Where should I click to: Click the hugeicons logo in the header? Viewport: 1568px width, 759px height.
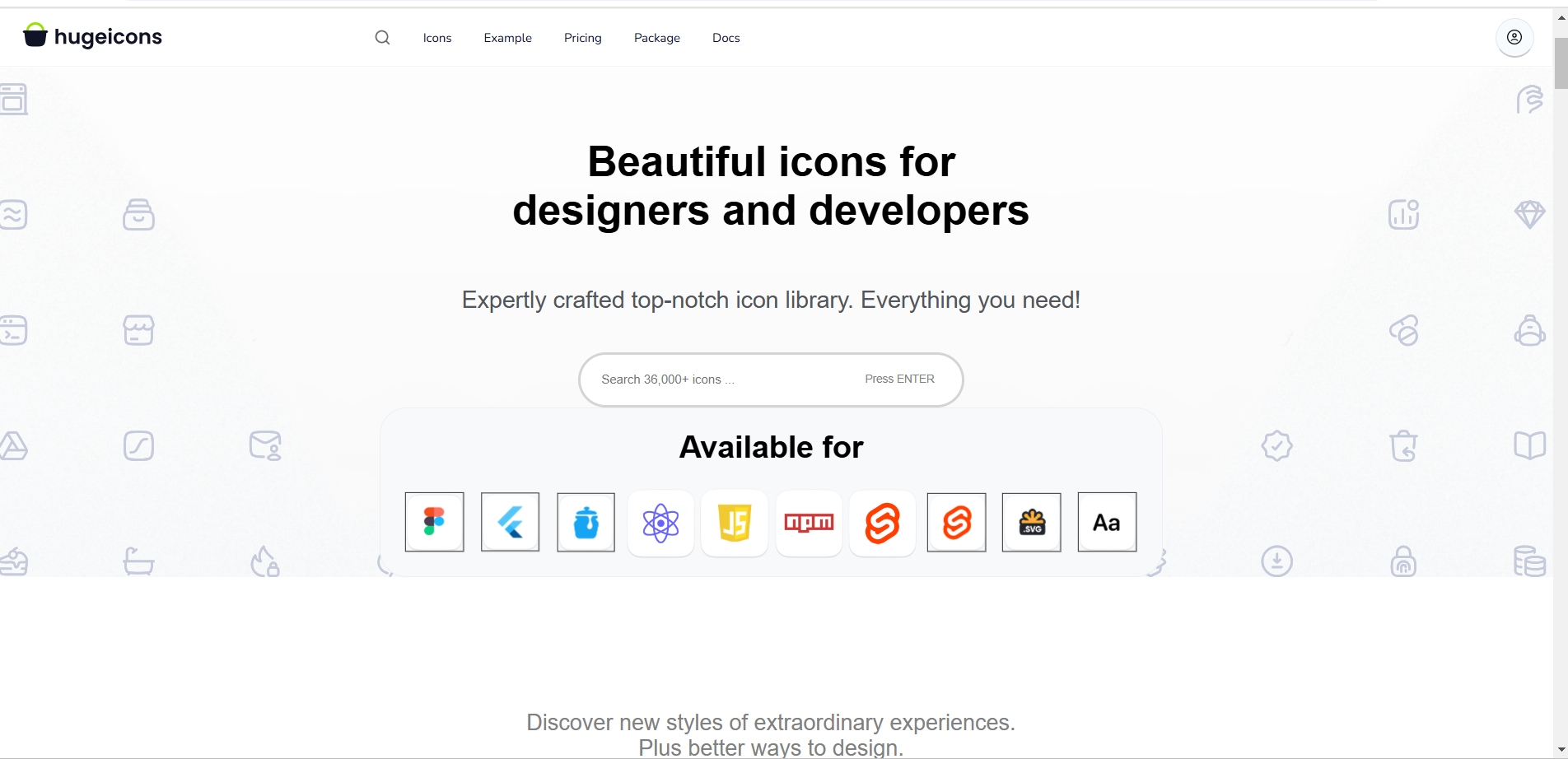point(92,37)
